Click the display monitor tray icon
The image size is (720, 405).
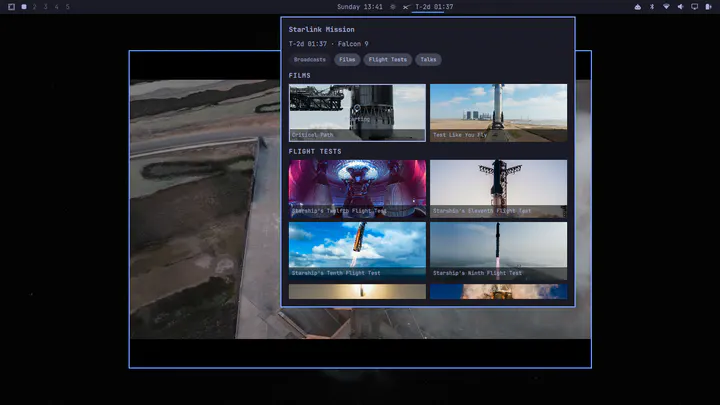(x=694, y=7)
